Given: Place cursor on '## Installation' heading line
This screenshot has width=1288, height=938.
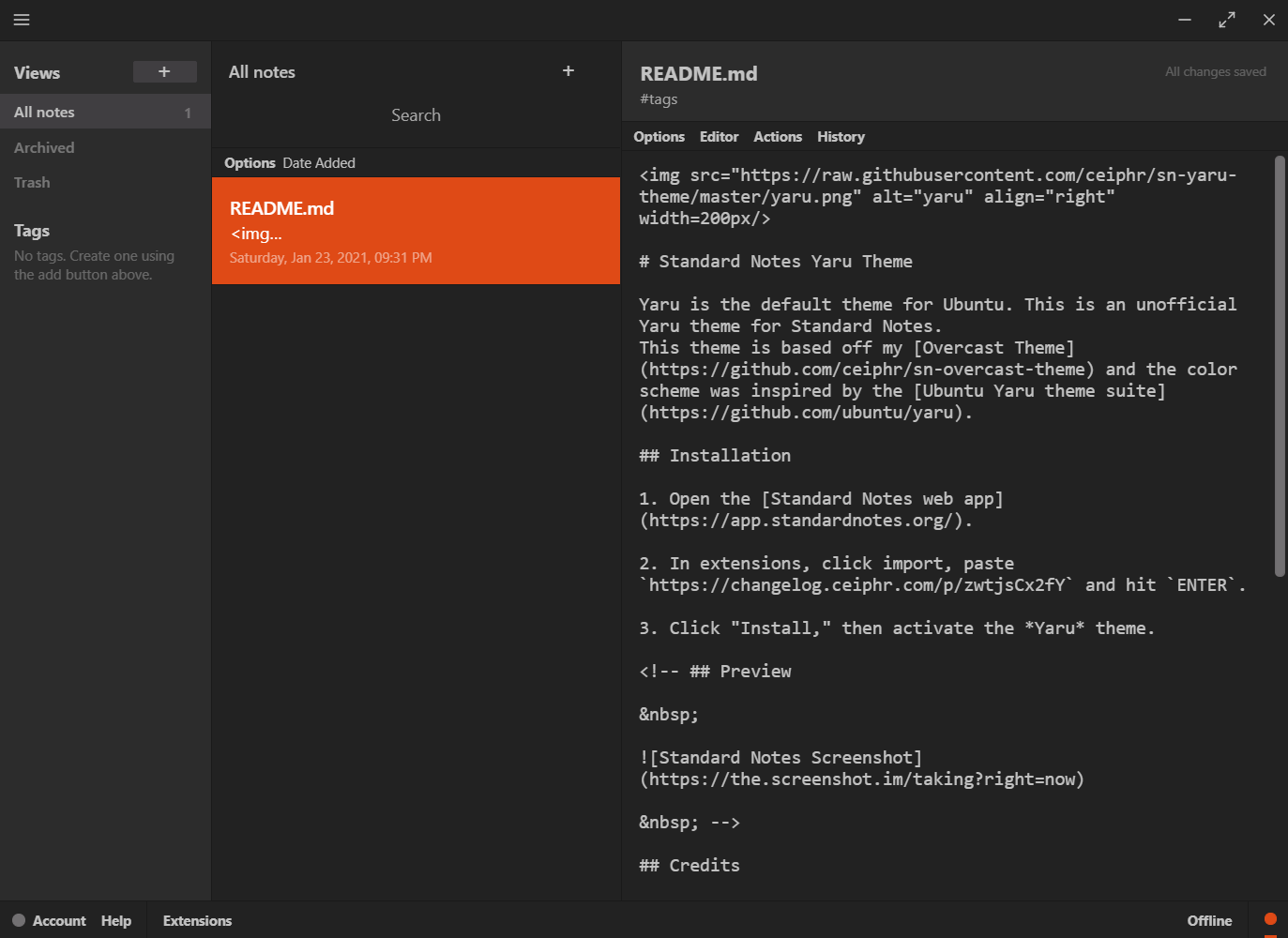Looking at the screenshot, I should [715, 456].
